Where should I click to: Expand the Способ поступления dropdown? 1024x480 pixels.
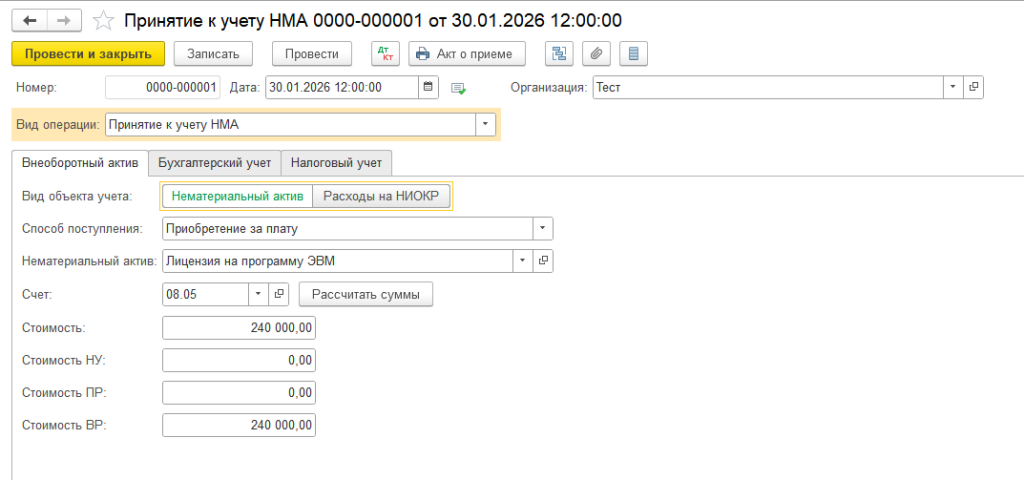pyautogui.click(x=543, y=228)
